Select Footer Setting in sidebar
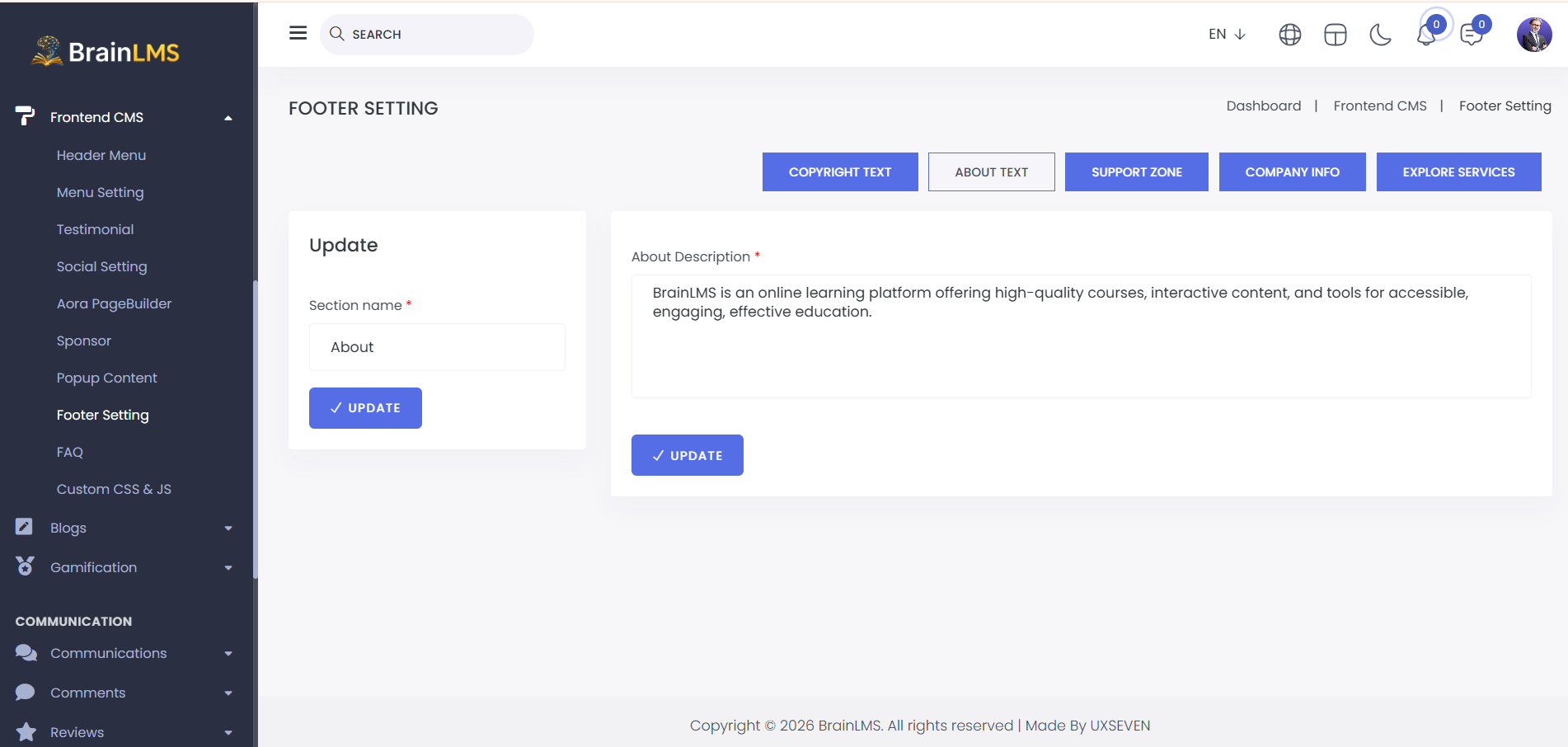Screen dimensions: 1568x747 (102, 415)
